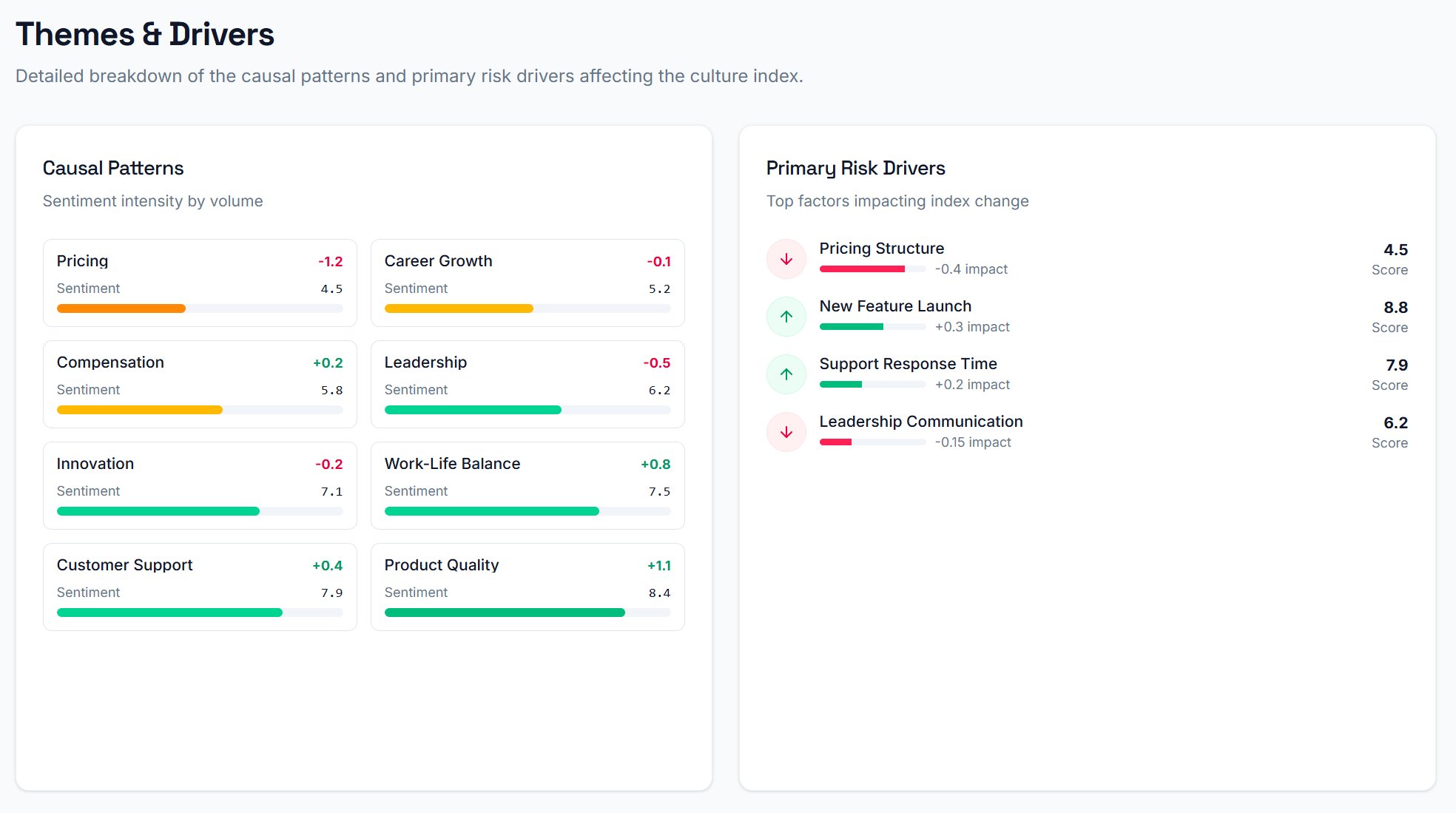Click the Pricing sentiment indicator bar
Viewport: 1456px width, 813px height.
200,308
